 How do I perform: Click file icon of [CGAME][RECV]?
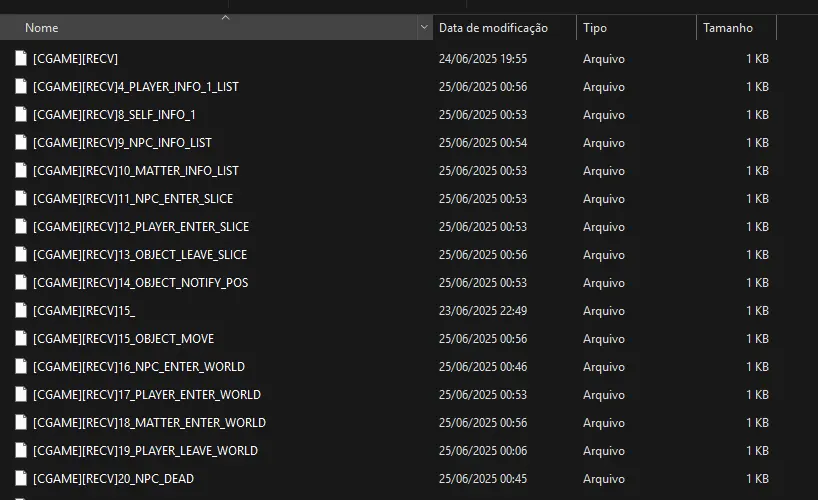pyautogui.click(x=21, y=58)
